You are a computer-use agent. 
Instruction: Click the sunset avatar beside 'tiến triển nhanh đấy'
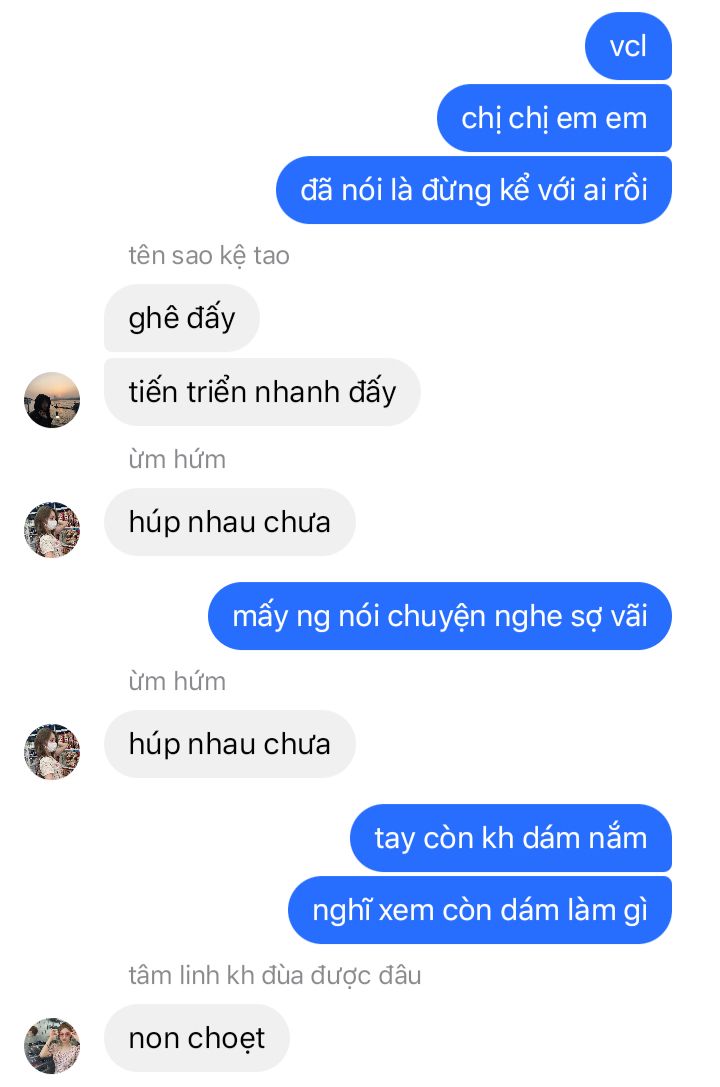click(52, 400)
